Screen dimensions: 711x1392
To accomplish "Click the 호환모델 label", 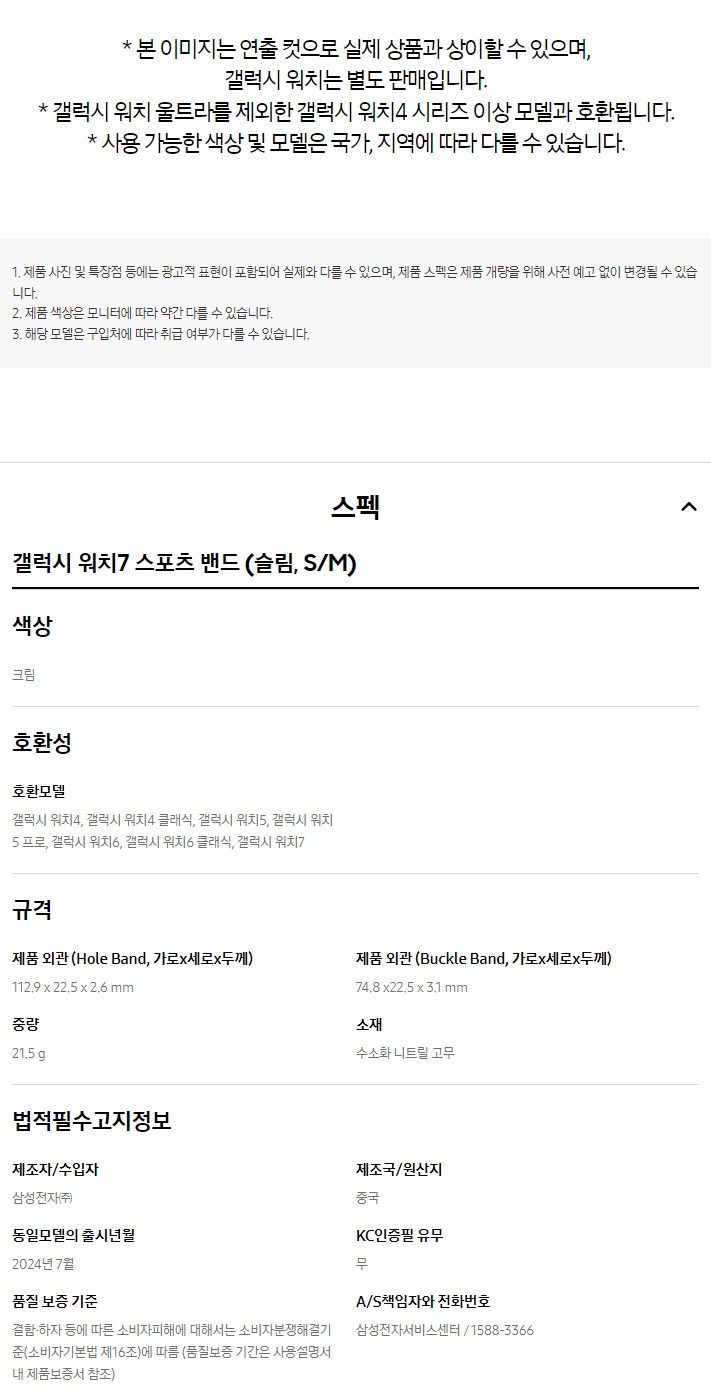I will (39, 791).
